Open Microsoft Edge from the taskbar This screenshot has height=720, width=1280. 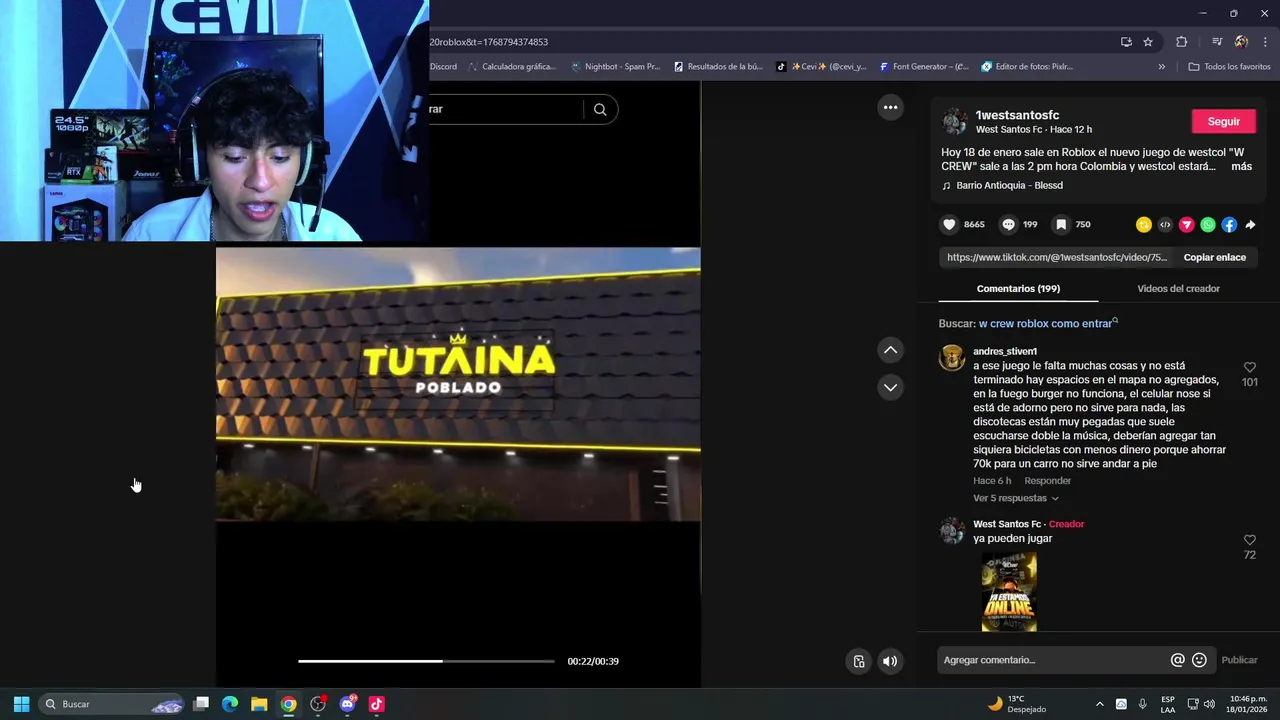(230, 704)
